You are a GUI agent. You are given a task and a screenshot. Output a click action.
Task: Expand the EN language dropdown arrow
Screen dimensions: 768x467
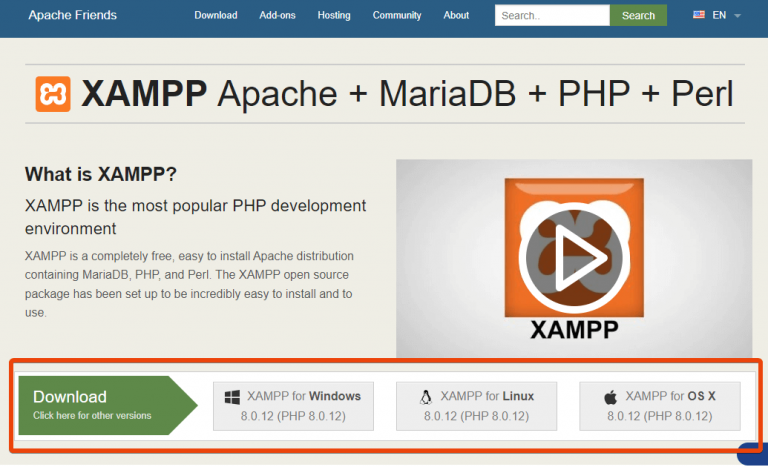(x=737, y=16)
